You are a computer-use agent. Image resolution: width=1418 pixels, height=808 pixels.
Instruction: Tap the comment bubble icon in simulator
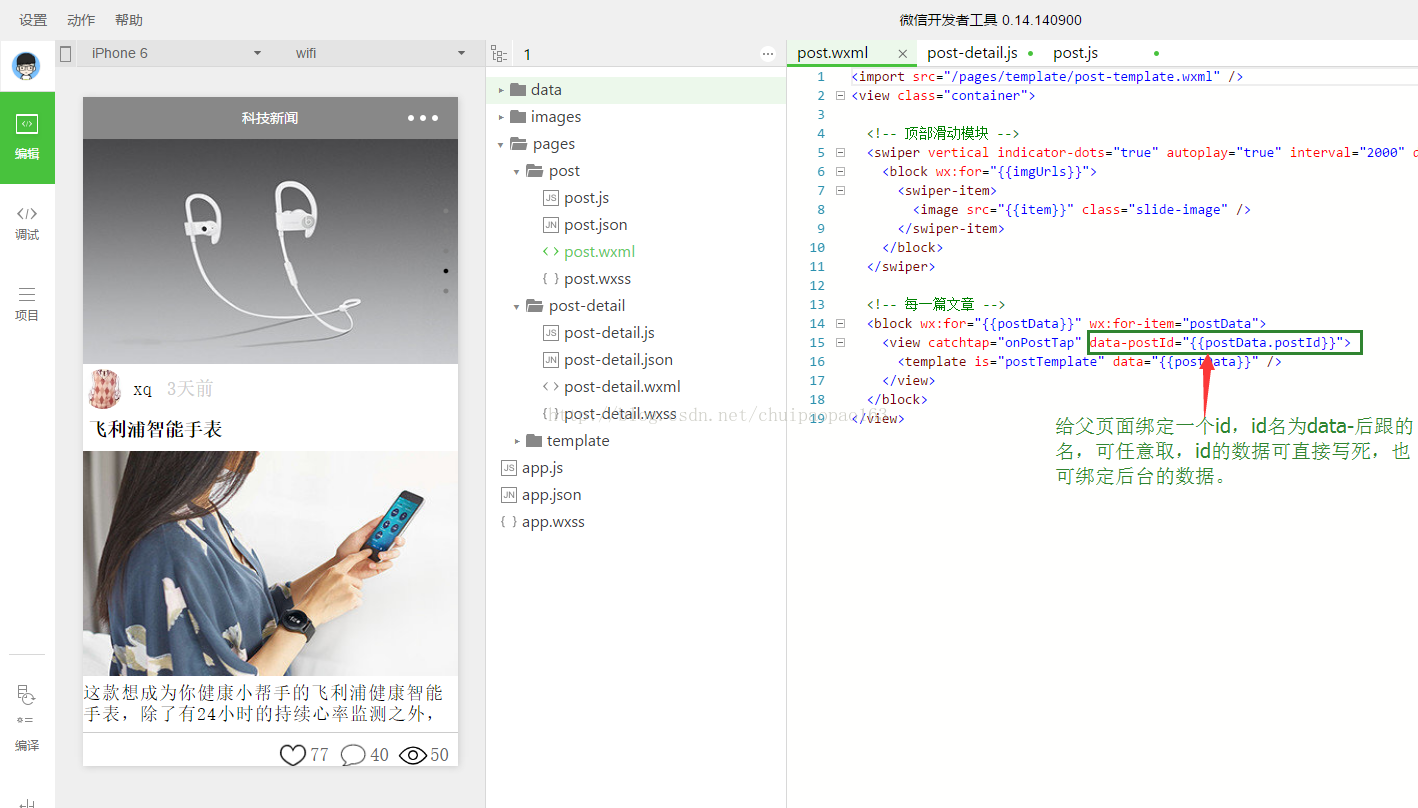353,755
